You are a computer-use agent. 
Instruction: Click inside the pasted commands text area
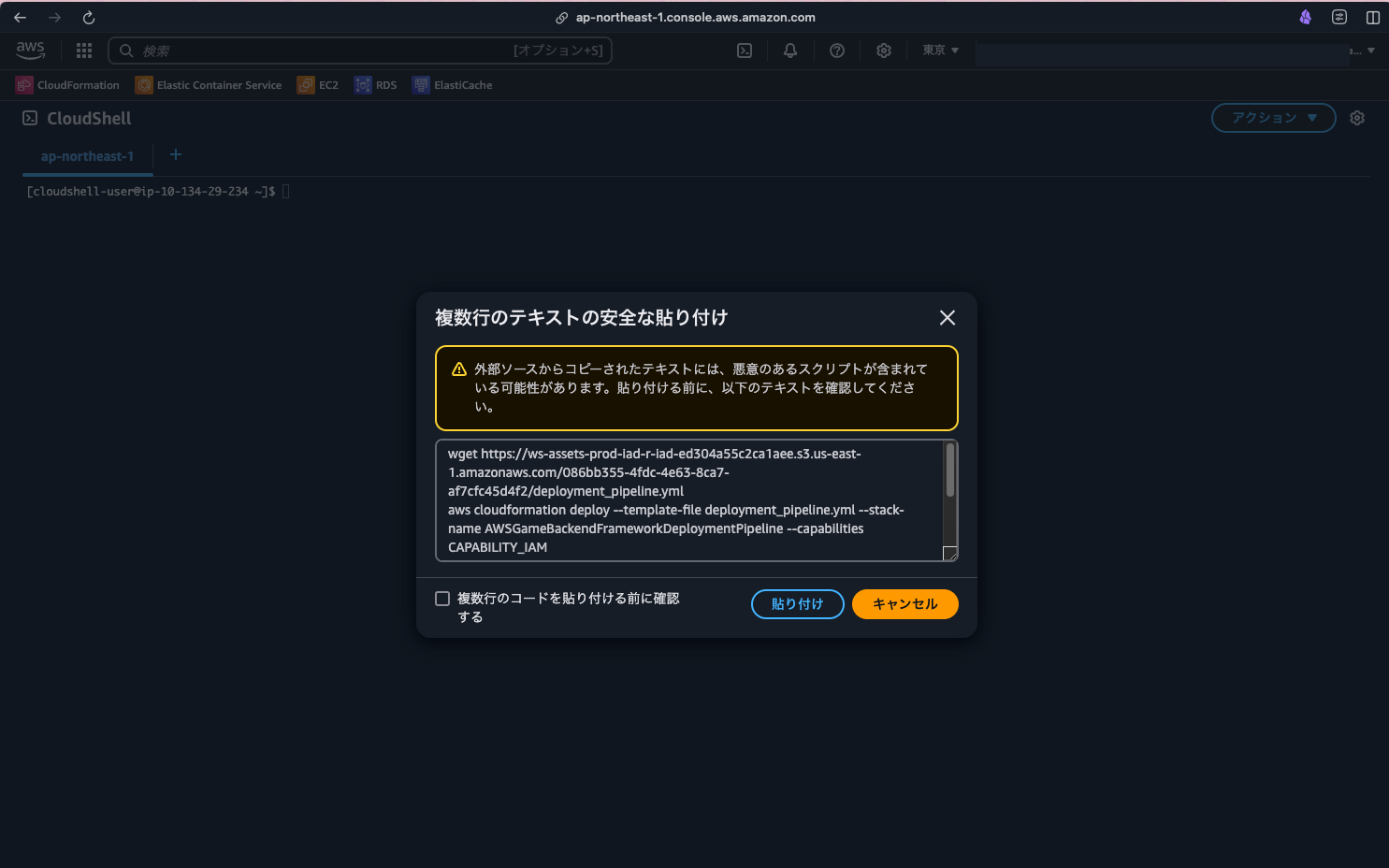click(x=688, y=500)
